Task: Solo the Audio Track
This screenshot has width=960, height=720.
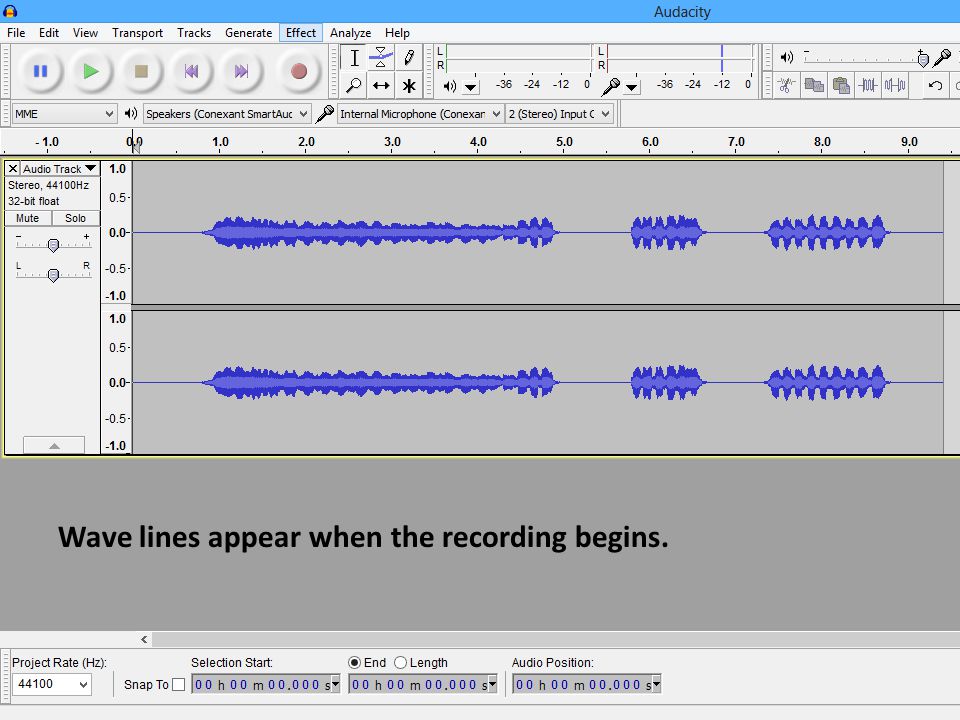Action: 75,218
